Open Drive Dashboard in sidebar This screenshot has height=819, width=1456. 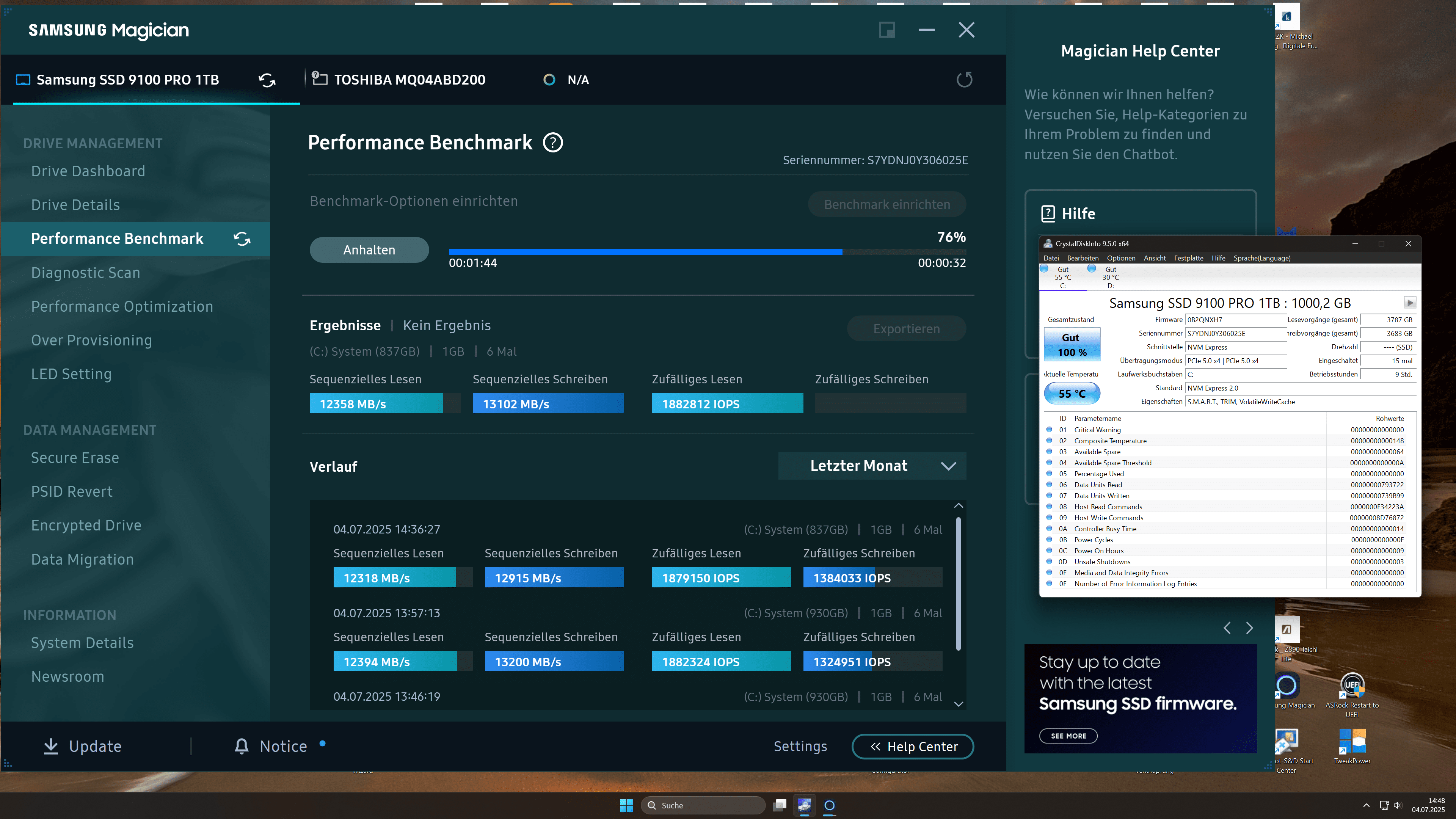tap(88, 171)
